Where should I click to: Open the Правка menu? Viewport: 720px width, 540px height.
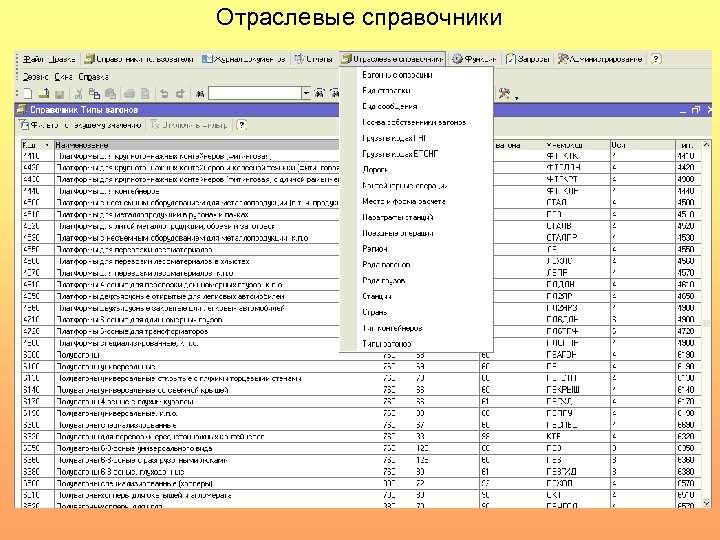62,59
